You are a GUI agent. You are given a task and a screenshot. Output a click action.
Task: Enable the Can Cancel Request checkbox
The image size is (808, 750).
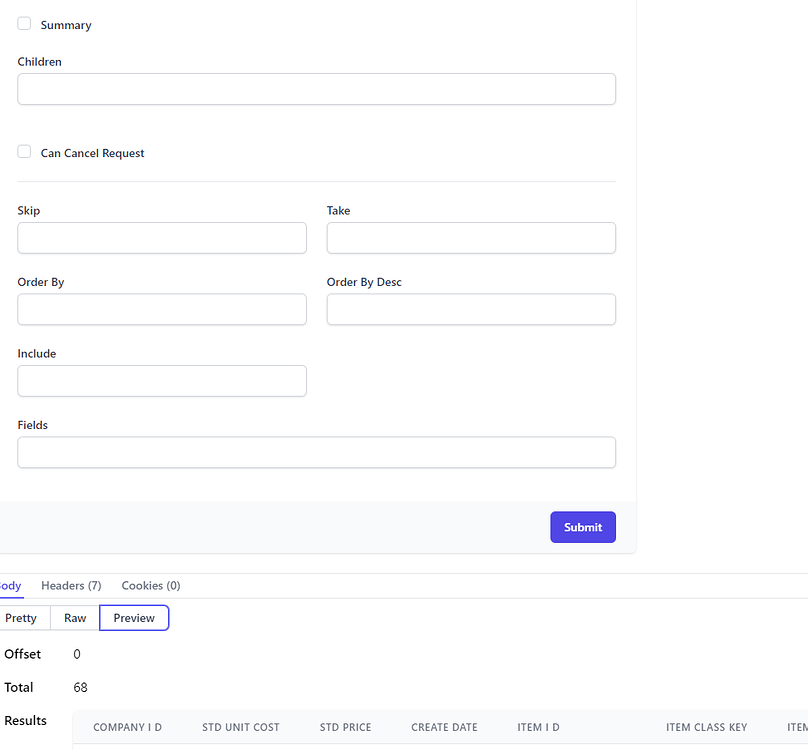point(24,152)
